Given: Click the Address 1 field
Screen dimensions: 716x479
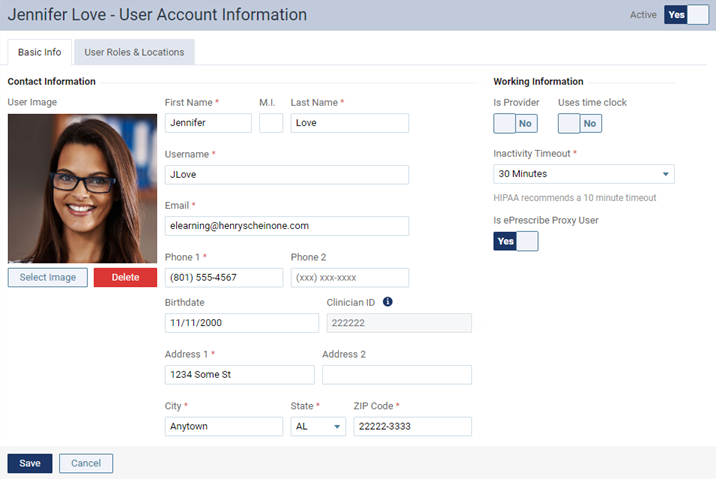Looking at the screenshot, I should tap(239, 374).
